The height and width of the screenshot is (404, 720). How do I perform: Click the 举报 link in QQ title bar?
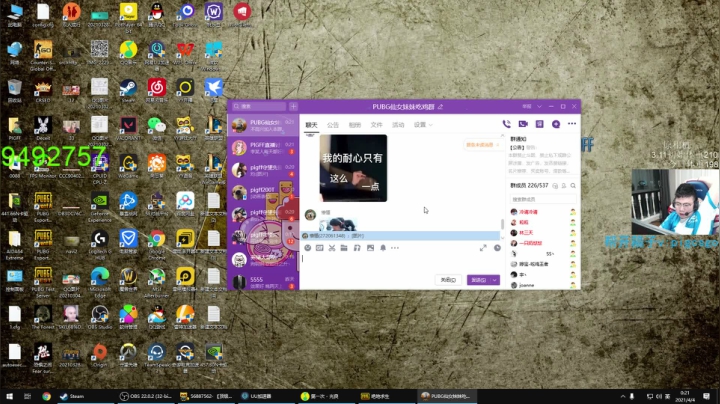[x=527, y=107]
